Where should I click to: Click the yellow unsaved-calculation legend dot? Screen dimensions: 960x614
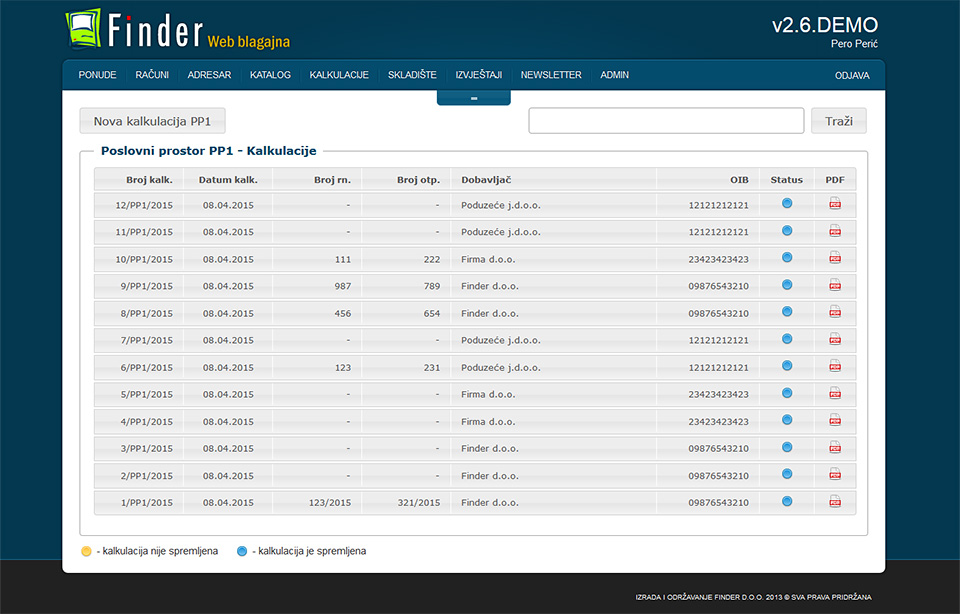click(x=86, y=551)
